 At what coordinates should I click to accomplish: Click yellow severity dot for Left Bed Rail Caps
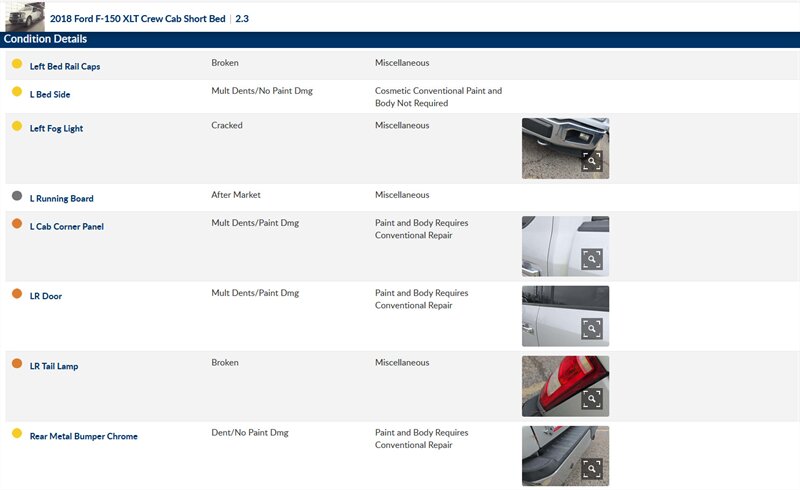17,64
